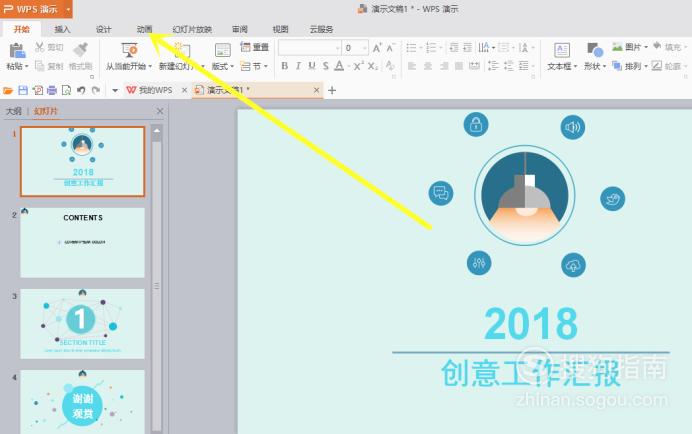Switch to the 大纲 outline pane tab
Screen dimensions: 692x434
pyautogui.click(x=14, y=111)
